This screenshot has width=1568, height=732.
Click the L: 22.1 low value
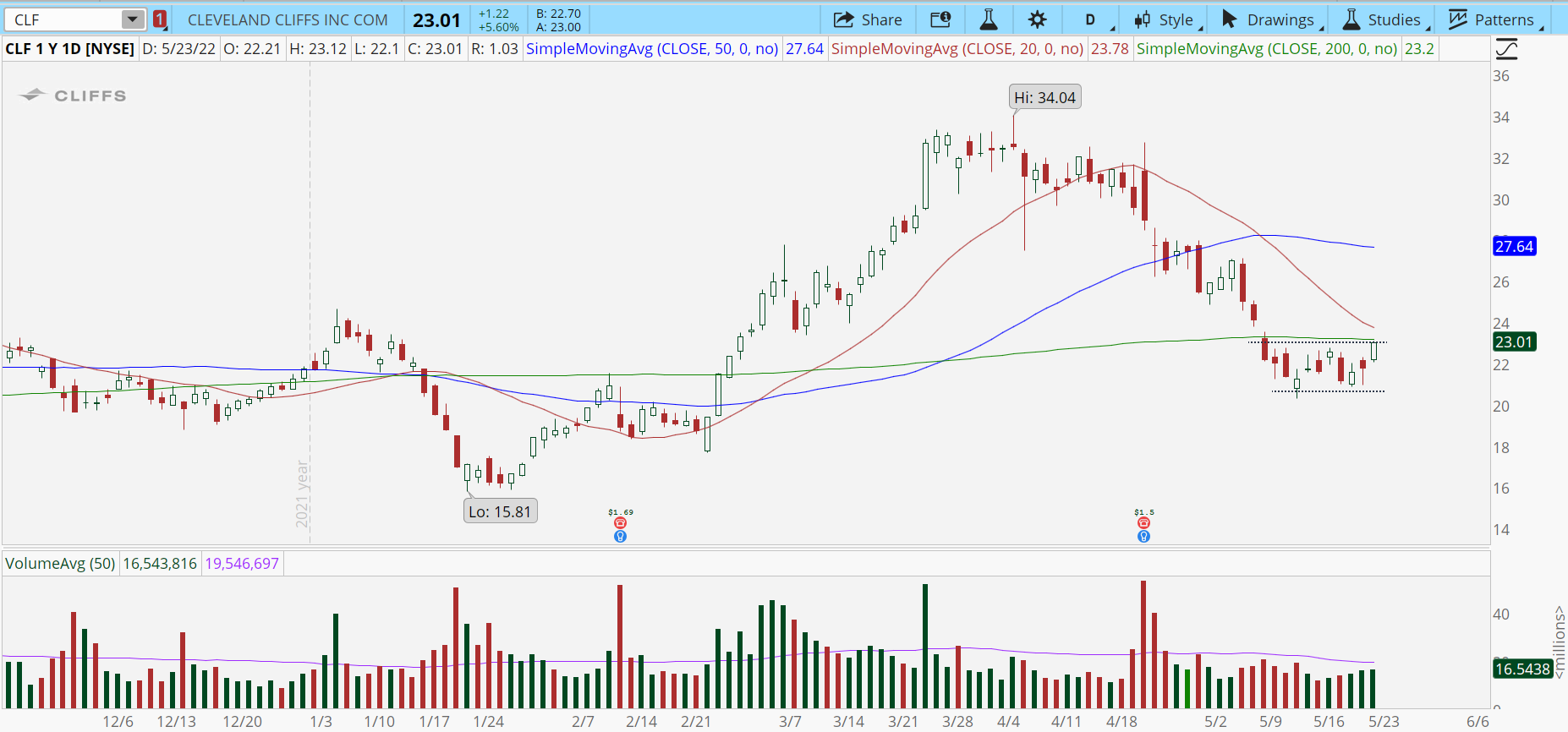tap(377, 49)
